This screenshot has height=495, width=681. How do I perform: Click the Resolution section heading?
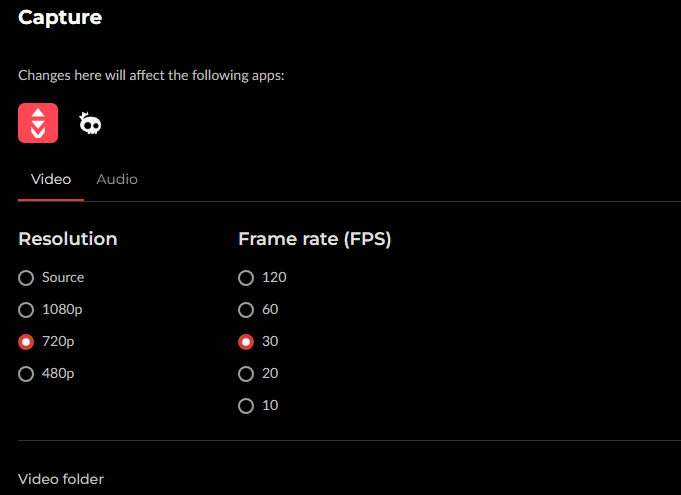[x=68, y=239]
